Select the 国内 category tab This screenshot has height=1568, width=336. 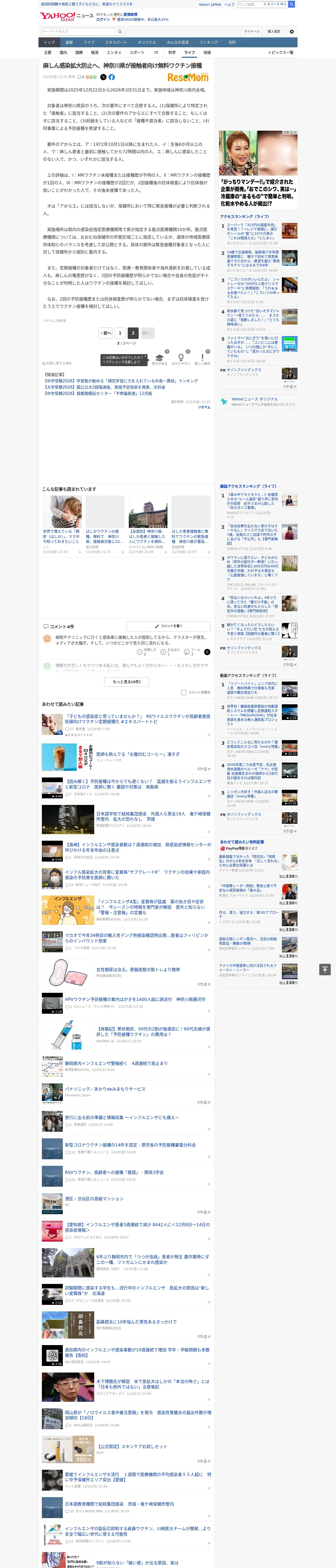[63, 52]
